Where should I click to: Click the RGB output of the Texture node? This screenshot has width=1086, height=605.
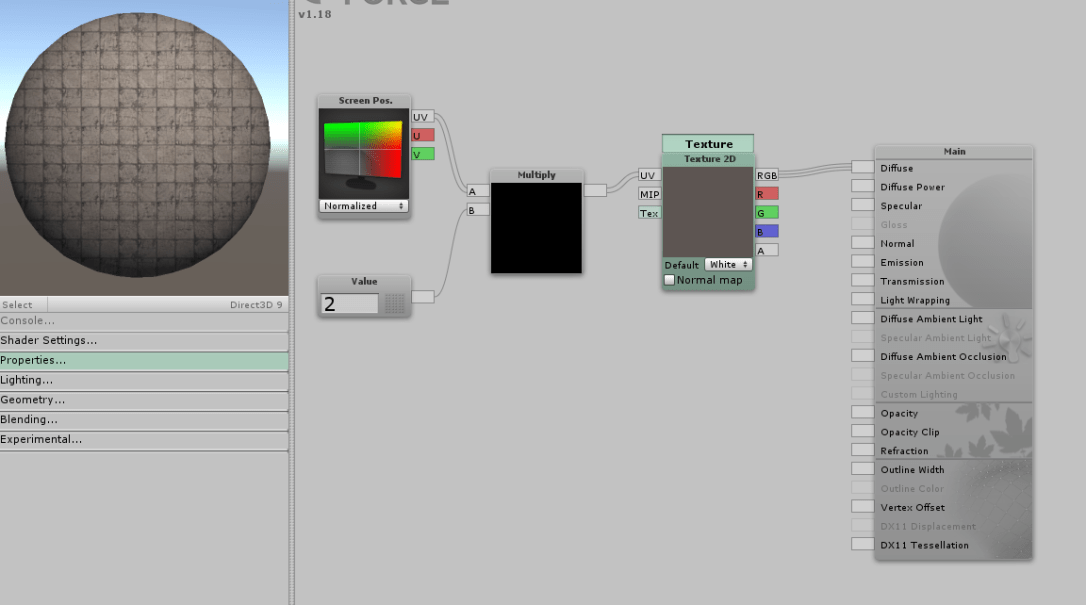(x=767, y=175)
